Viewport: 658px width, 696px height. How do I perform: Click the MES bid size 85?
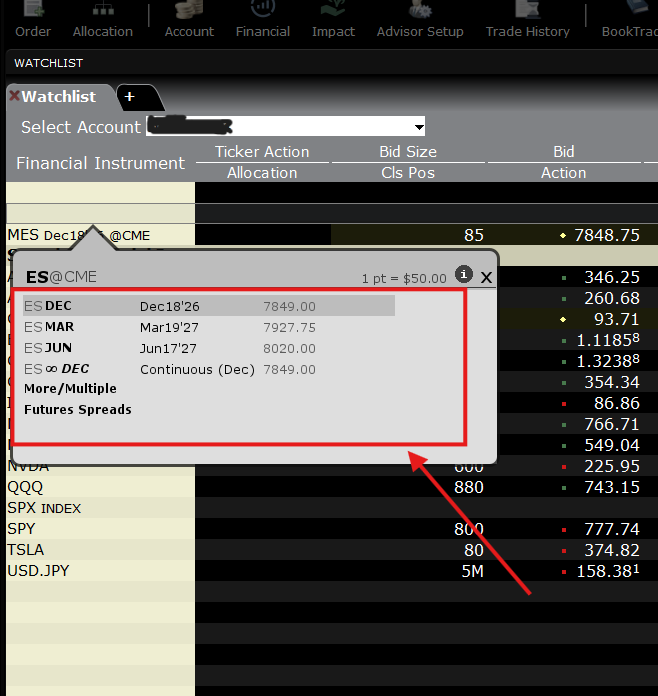tap(474, 235)
